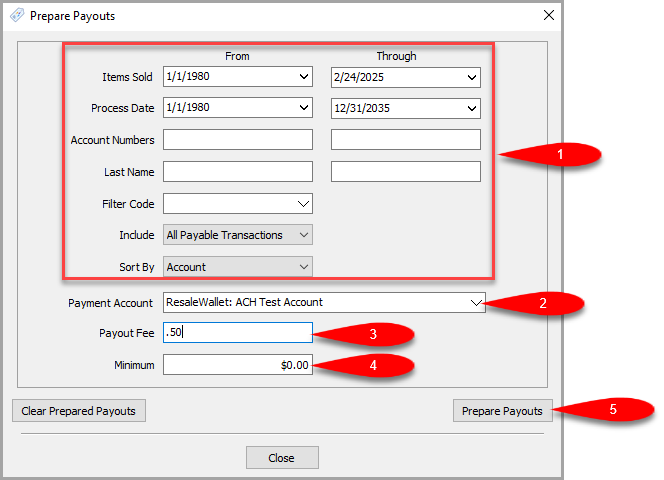The image size is (664, 480).
Task: Click the Close button
Action: pos(282,458)
